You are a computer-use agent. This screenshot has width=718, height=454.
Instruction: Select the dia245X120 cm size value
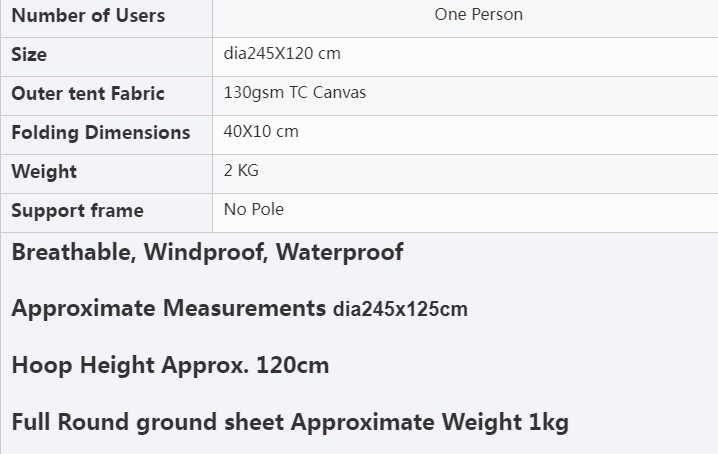pos(282,54)
